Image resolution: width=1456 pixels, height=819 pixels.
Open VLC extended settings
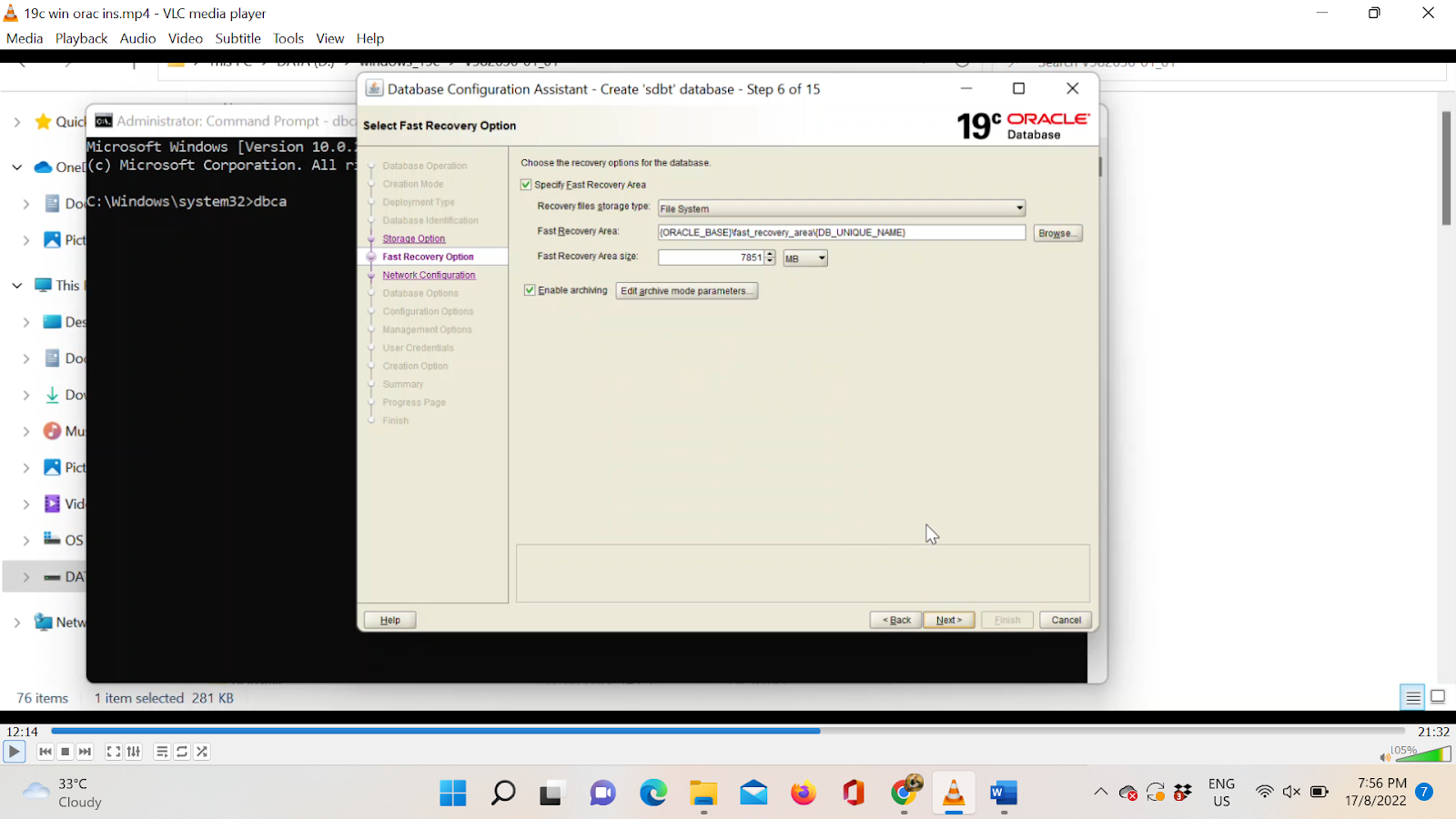click(134, 752)
